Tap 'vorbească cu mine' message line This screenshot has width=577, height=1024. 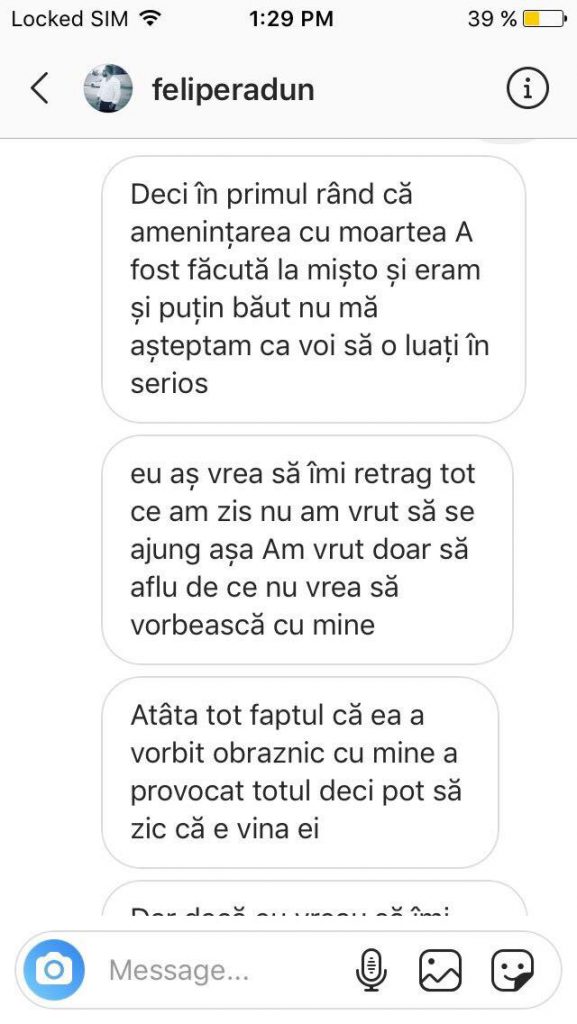click(x=253, y=625)
